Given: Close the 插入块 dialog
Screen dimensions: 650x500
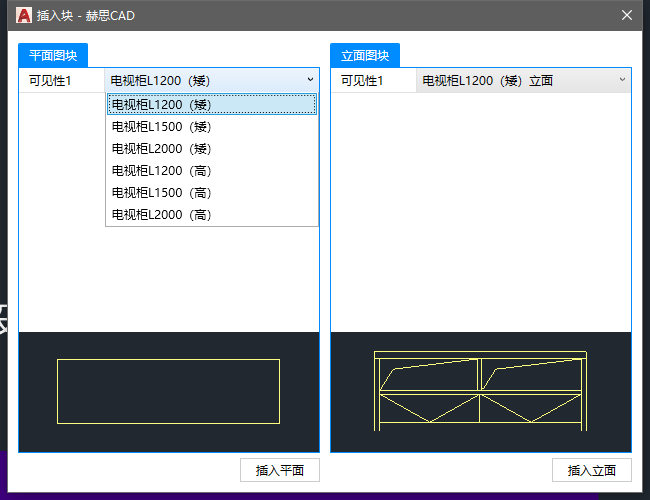Looking at the screenshot, I should pos(627,15).
